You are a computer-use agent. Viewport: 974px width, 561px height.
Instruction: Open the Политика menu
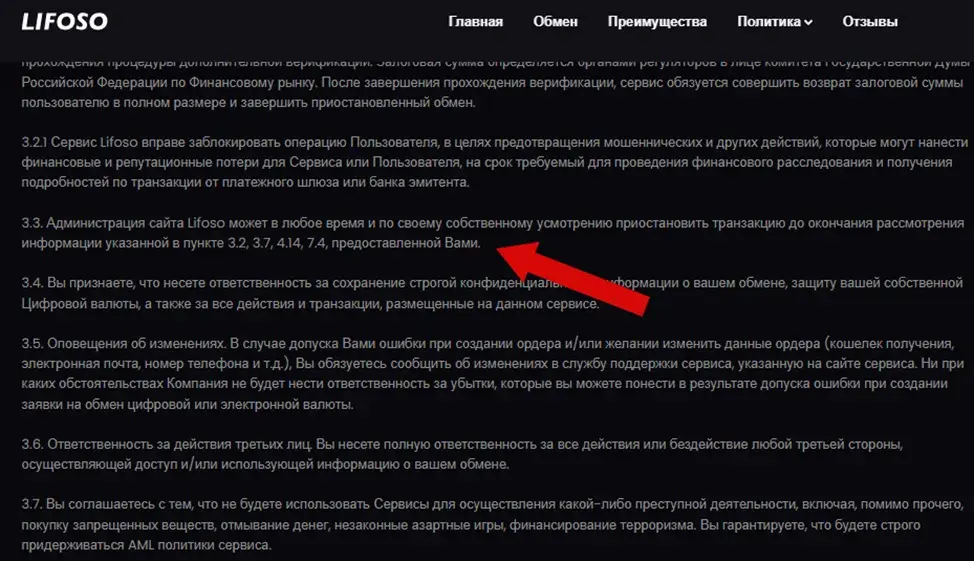769,22
